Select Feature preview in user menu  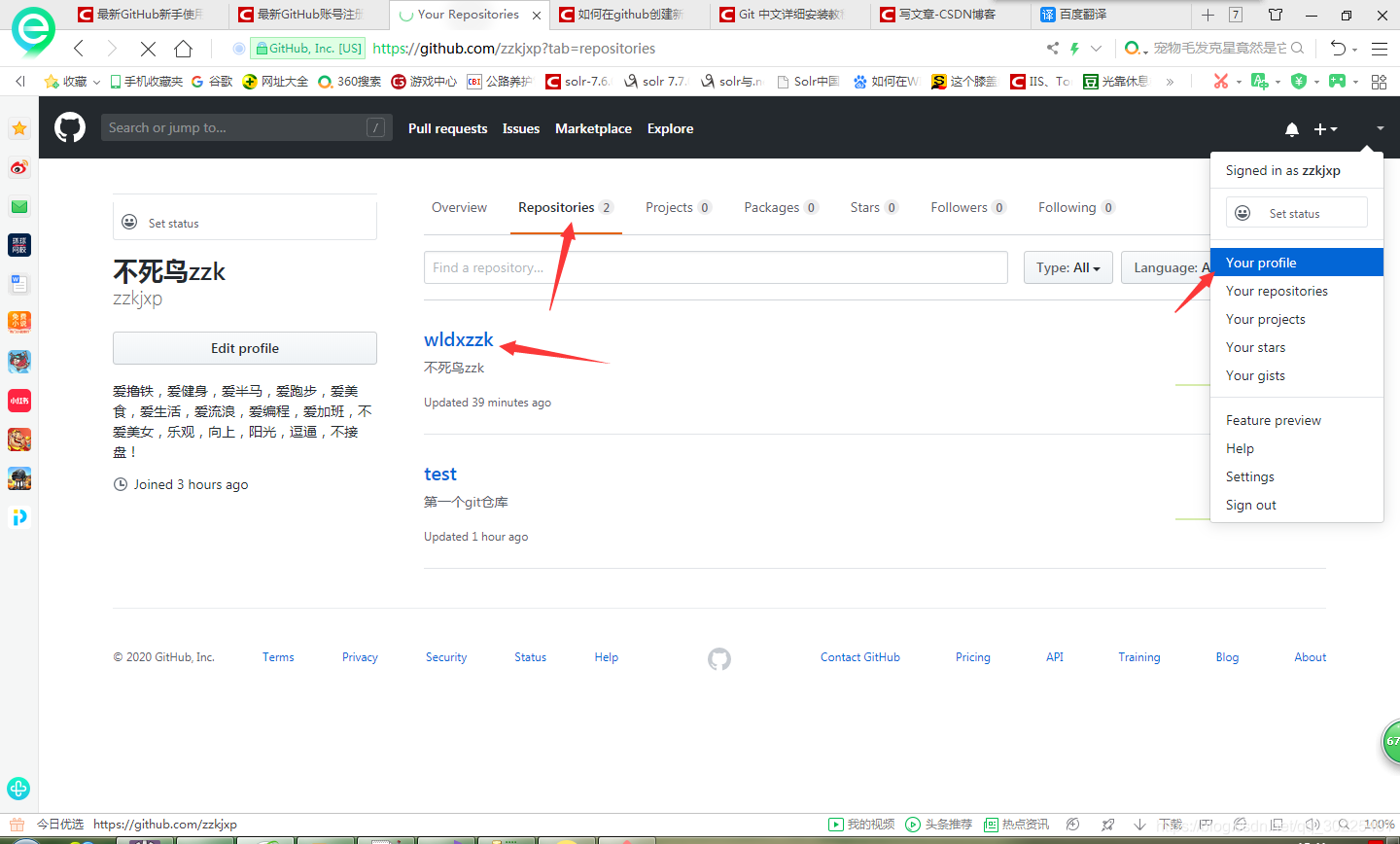point(1297,420)
